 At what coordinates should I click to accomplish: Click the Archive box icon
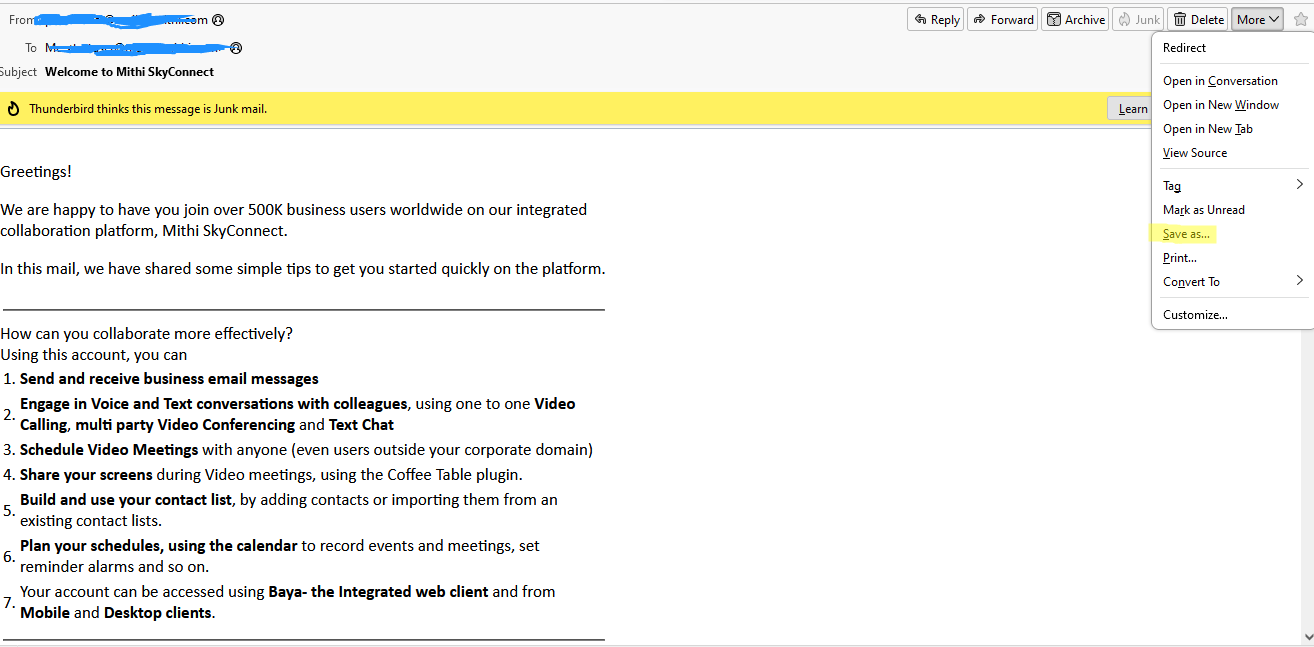1054,19
